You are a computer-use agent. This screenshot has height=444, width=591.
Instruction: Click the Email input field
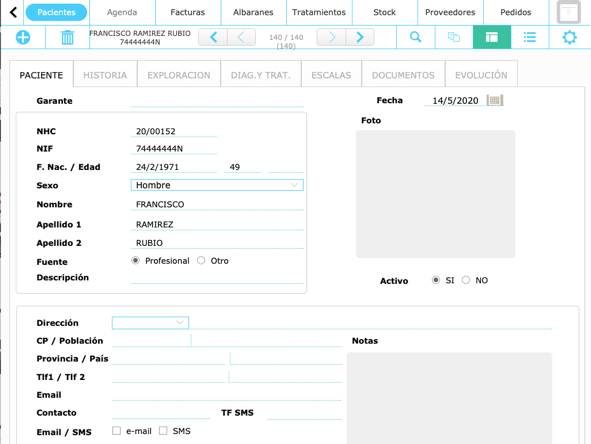227,395
